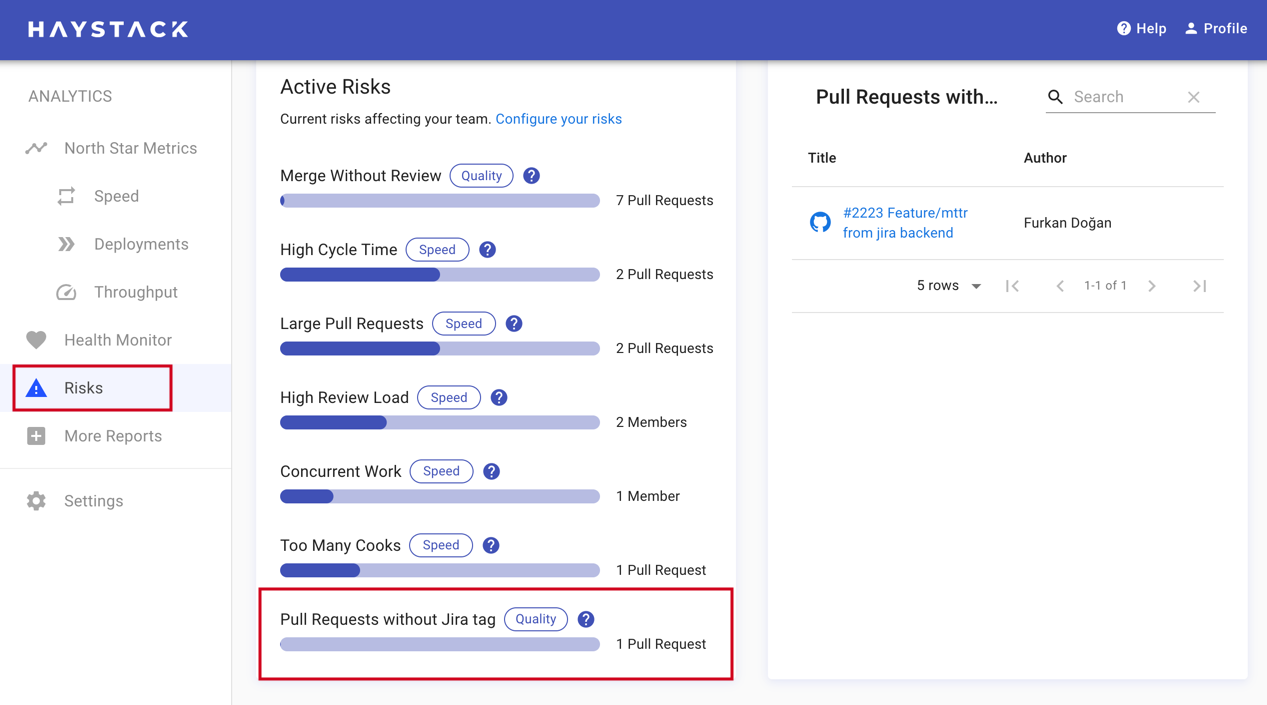This screenshot has width=1267, height=705.
Task: Go to last page of results
Action: (1200, 286)
